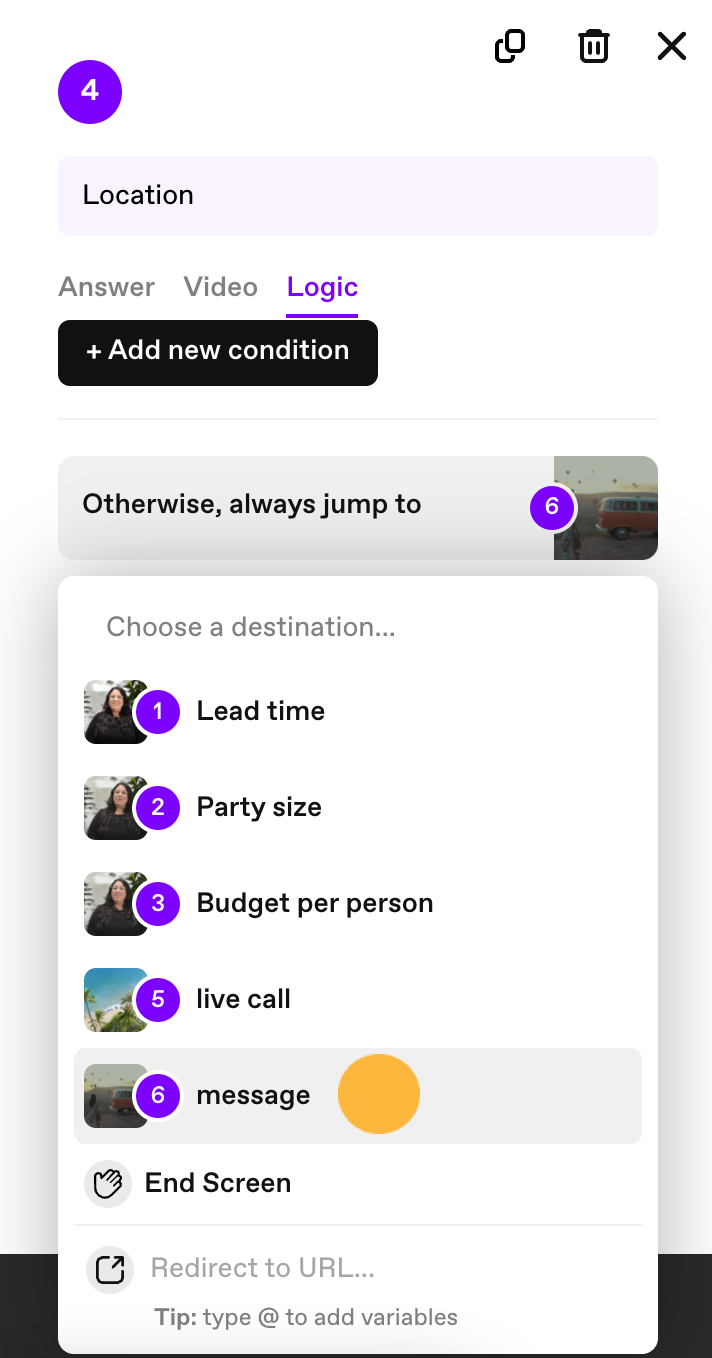Click the Location title field
This screenshot has width=712, height=1358.
pos(358,195)
